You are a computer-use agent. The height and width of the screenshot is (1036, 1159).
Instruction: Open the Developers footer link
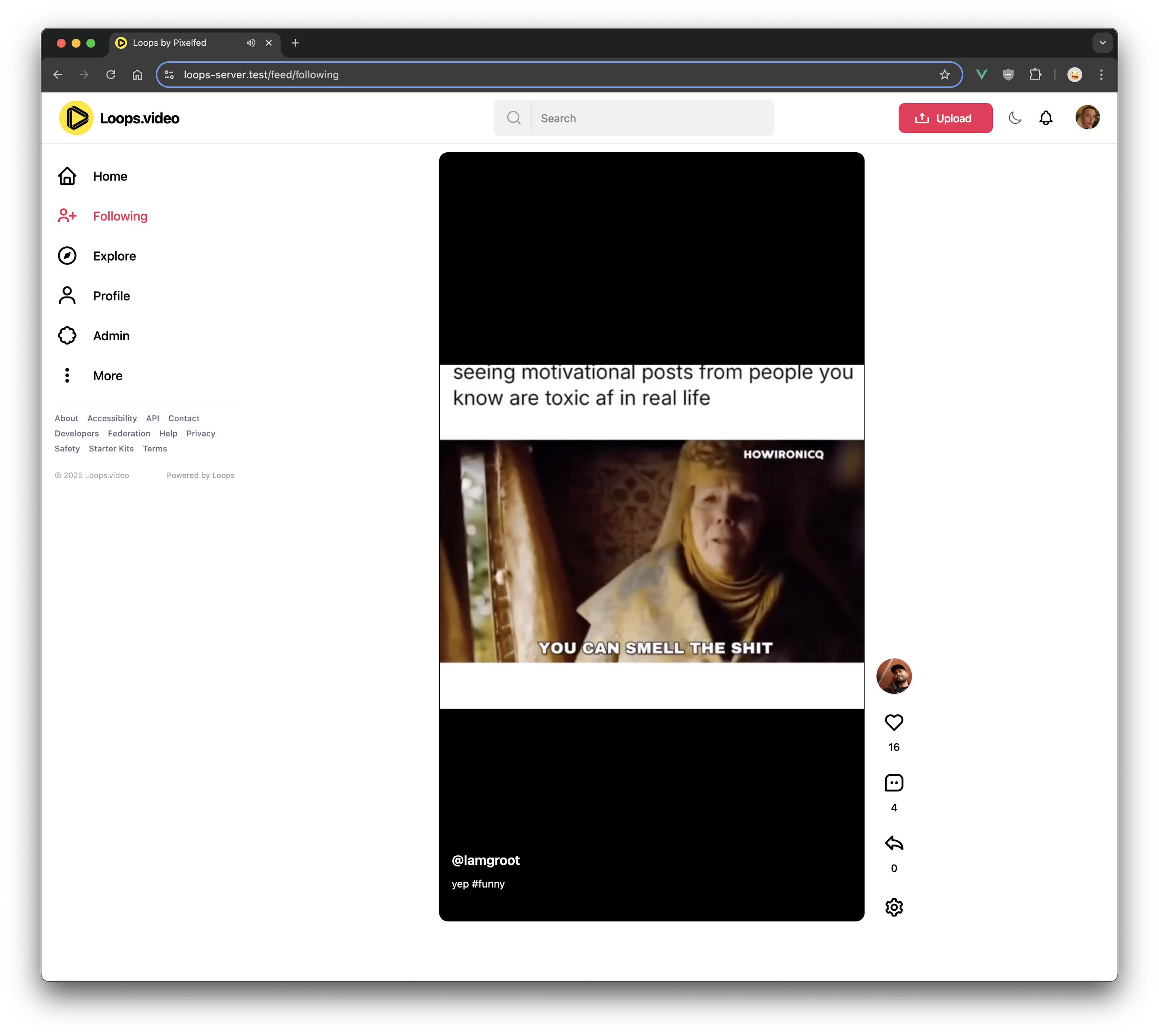(77, 434)
